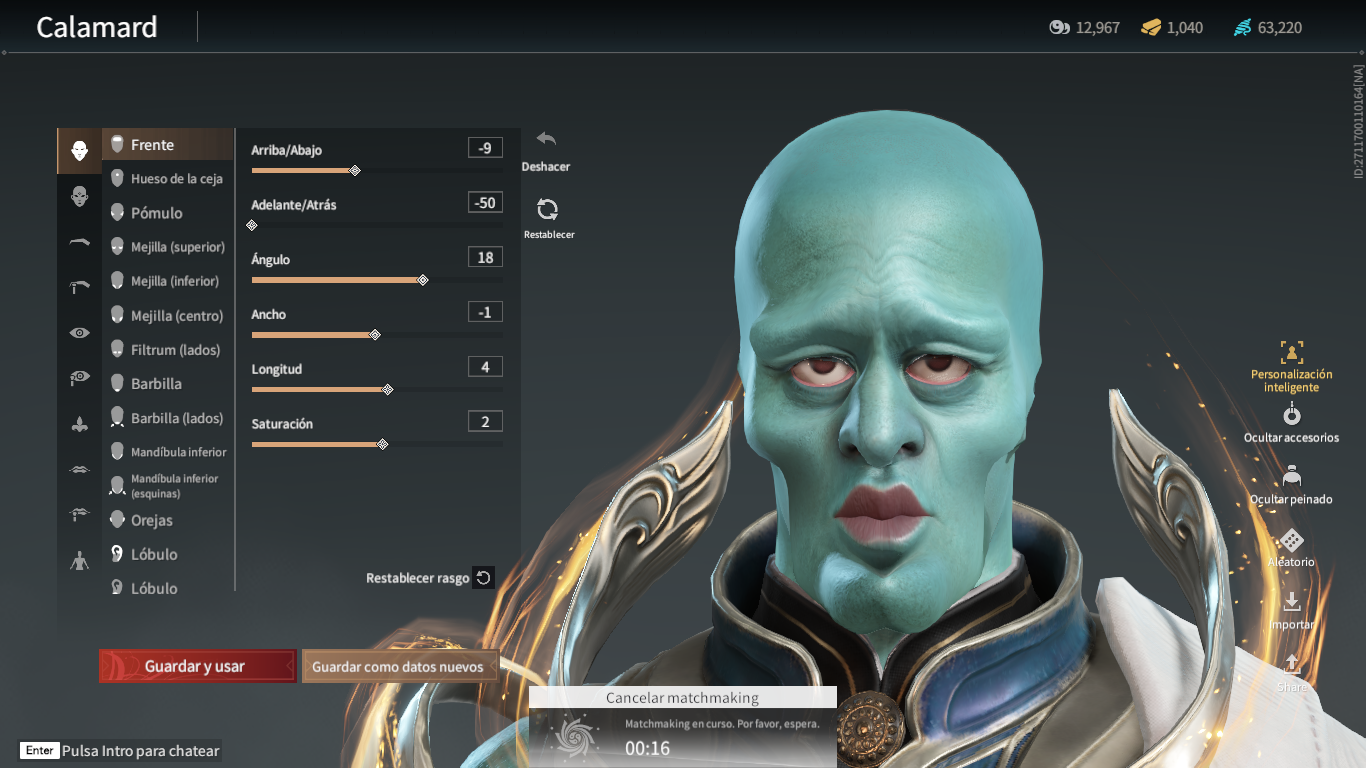Click the matchmaking spiral icon
This screenshot has width=1366, height=768.
point(576,738)
